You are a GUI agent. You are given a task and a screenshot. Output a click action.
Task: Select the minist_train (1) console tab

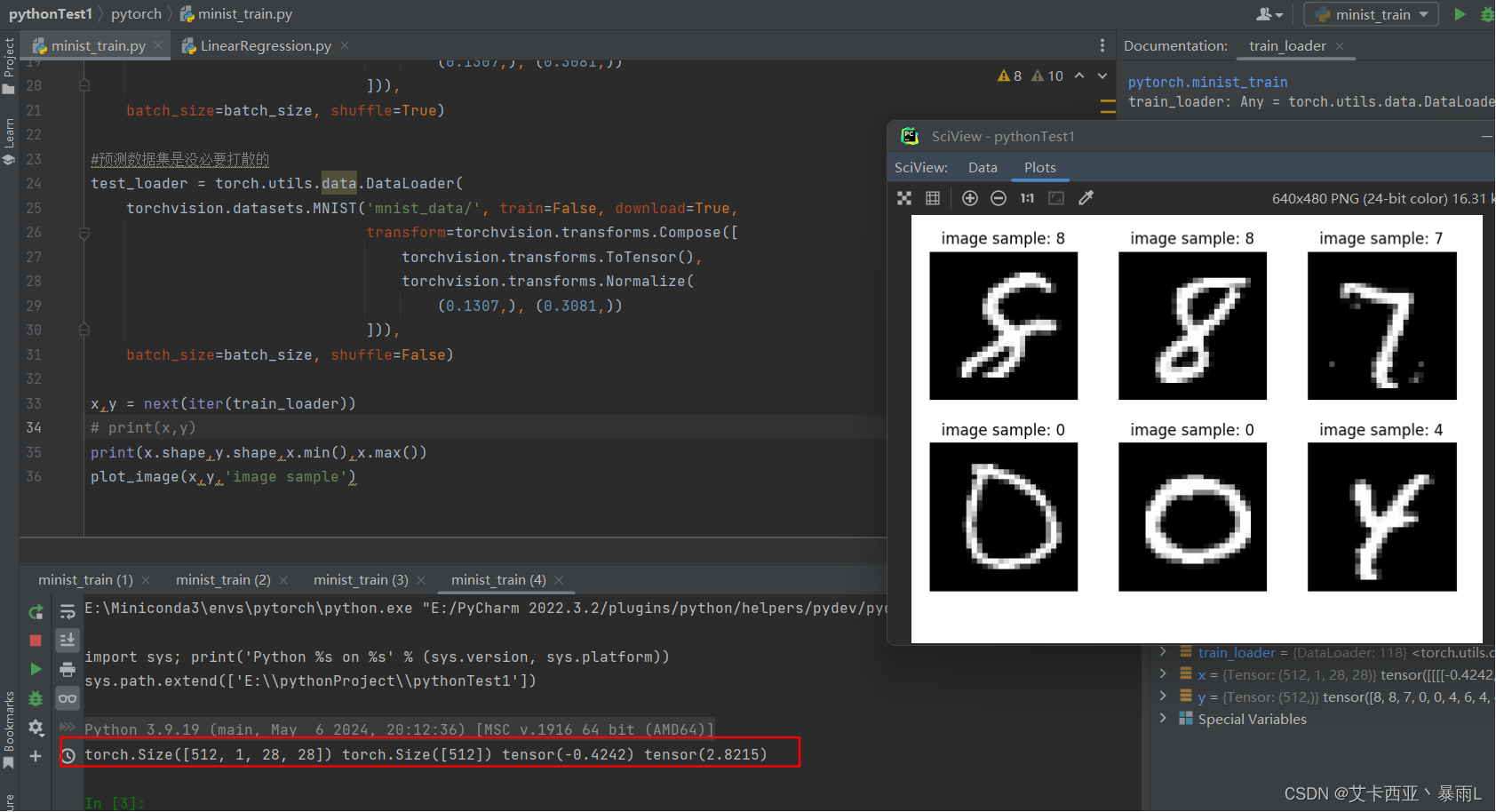point(85,580)
